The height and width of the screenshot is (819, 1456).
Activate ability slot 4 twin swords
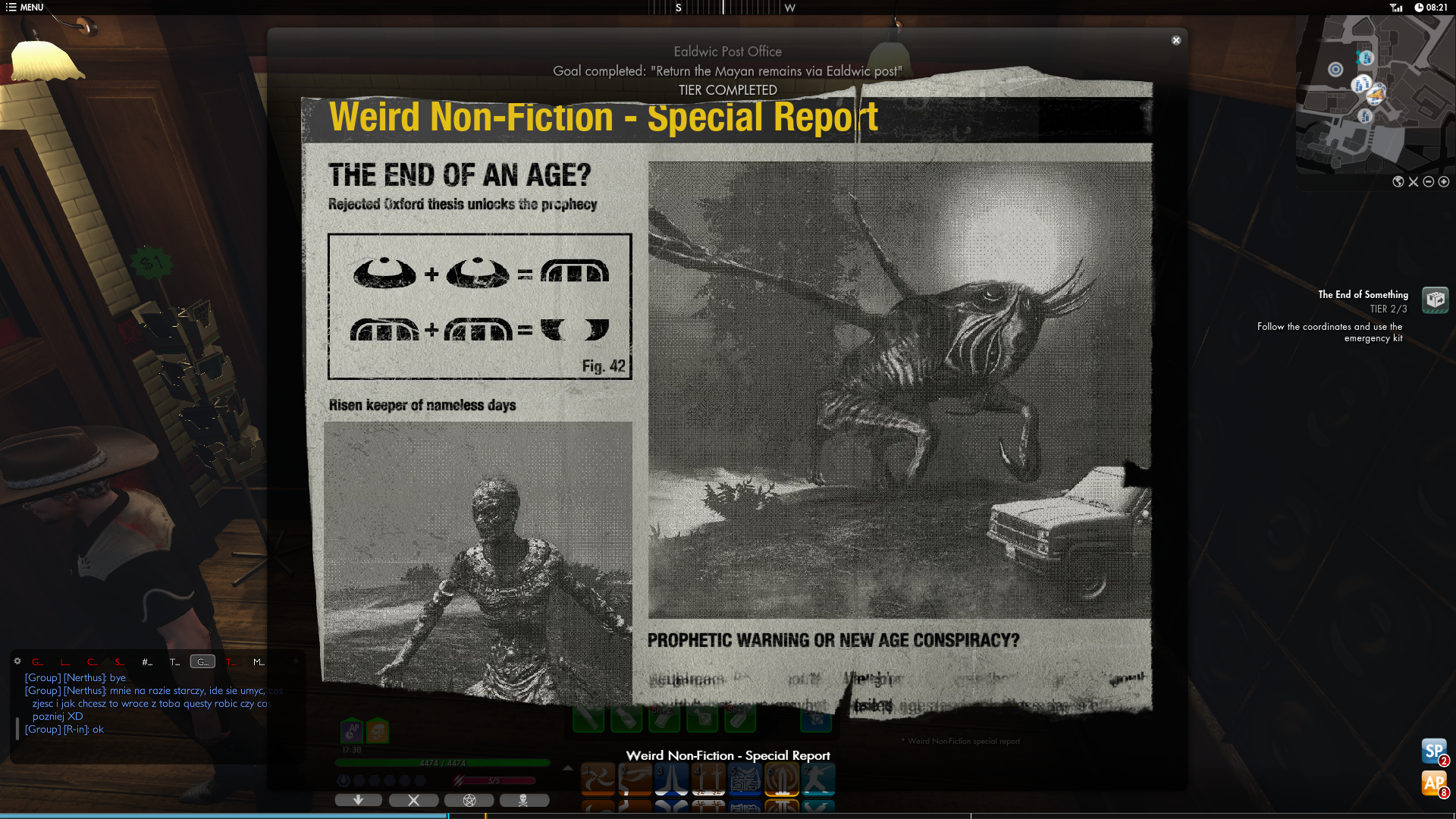pyautogui.click(x=708, y=780)
